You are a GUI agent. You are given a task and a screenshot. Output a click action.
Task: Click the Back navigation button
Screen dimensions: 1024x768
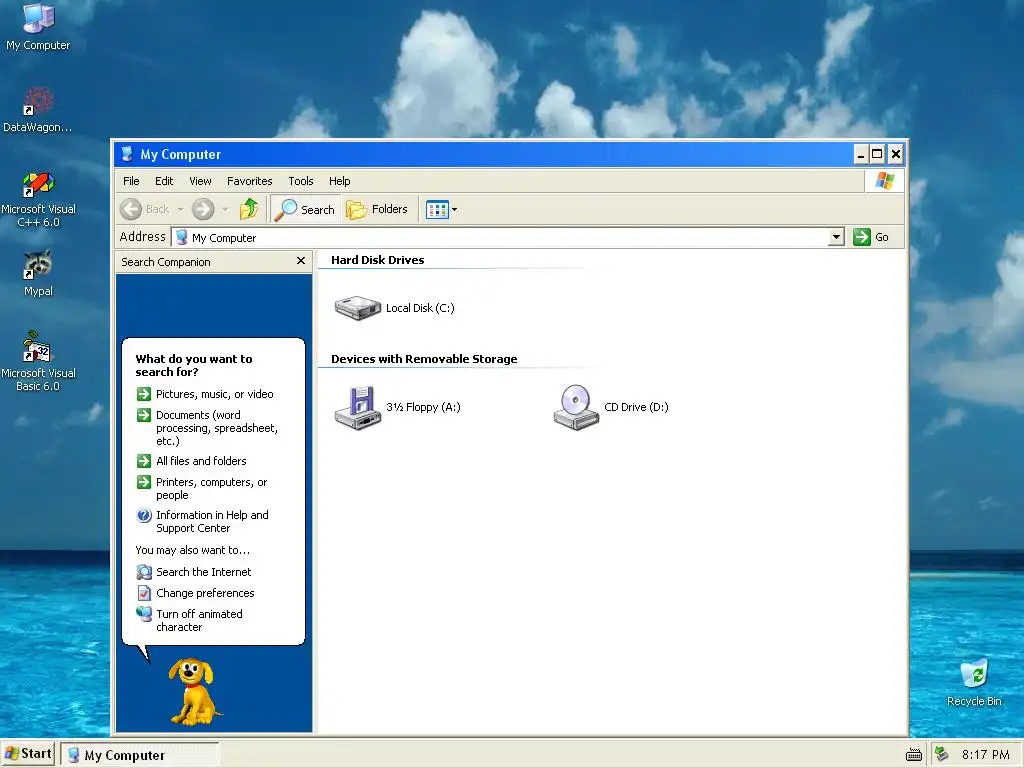(146, 209)
